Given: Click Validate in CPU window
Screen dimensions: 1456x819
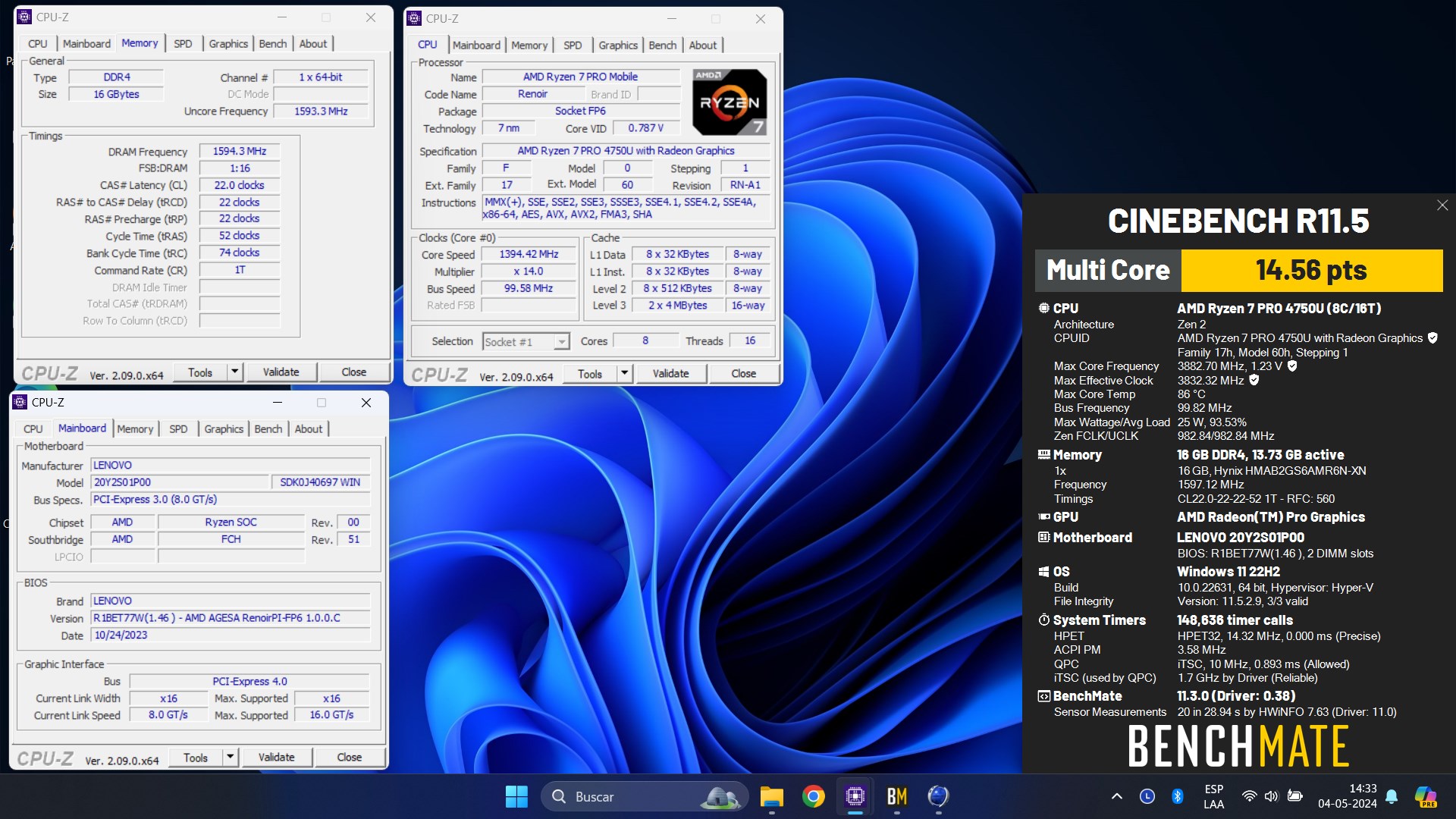Looking at the screenshot, I should point(670,373).
